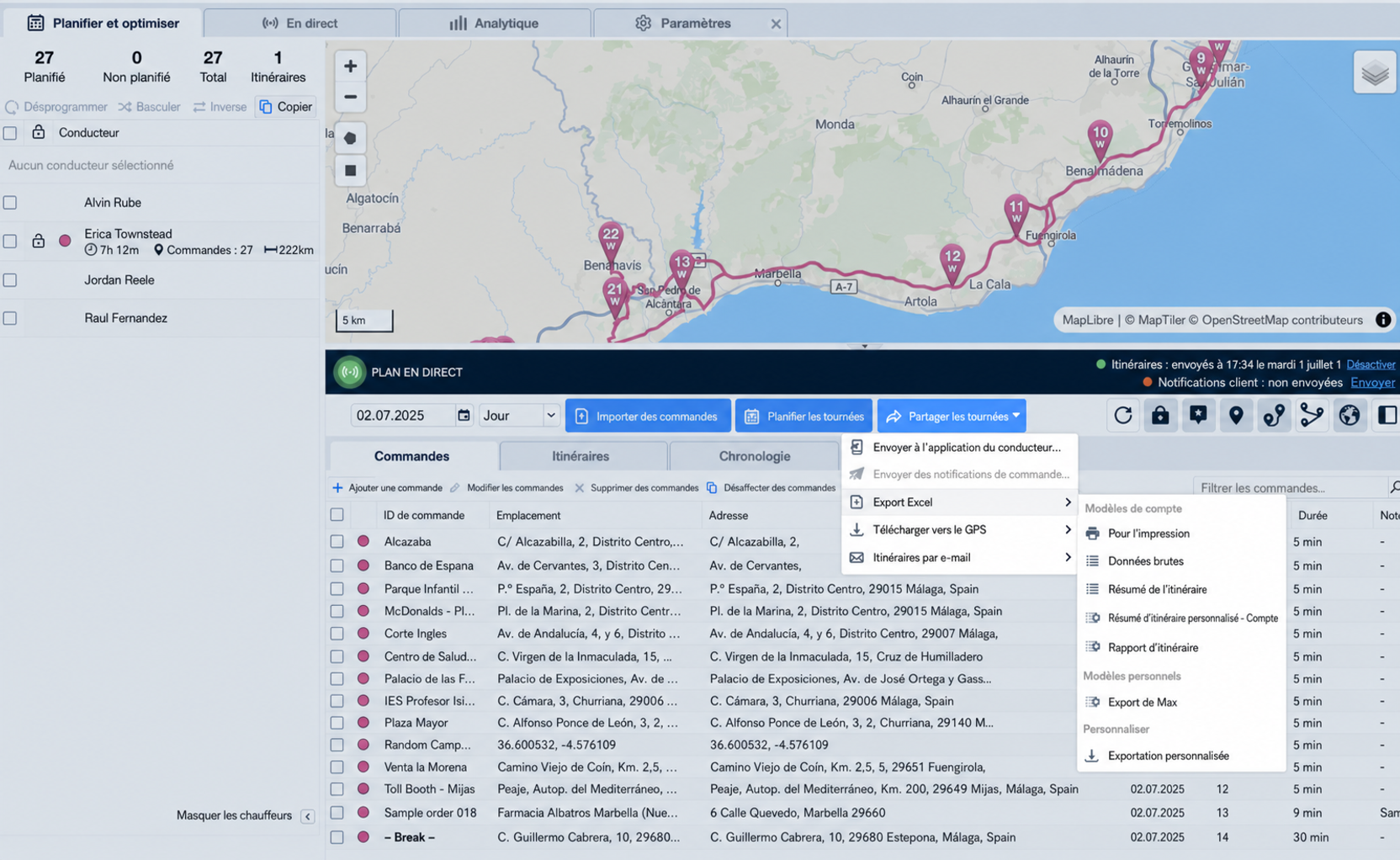Open the map layers switcher
1400x860 pixels.
[x=1375, y=72]
